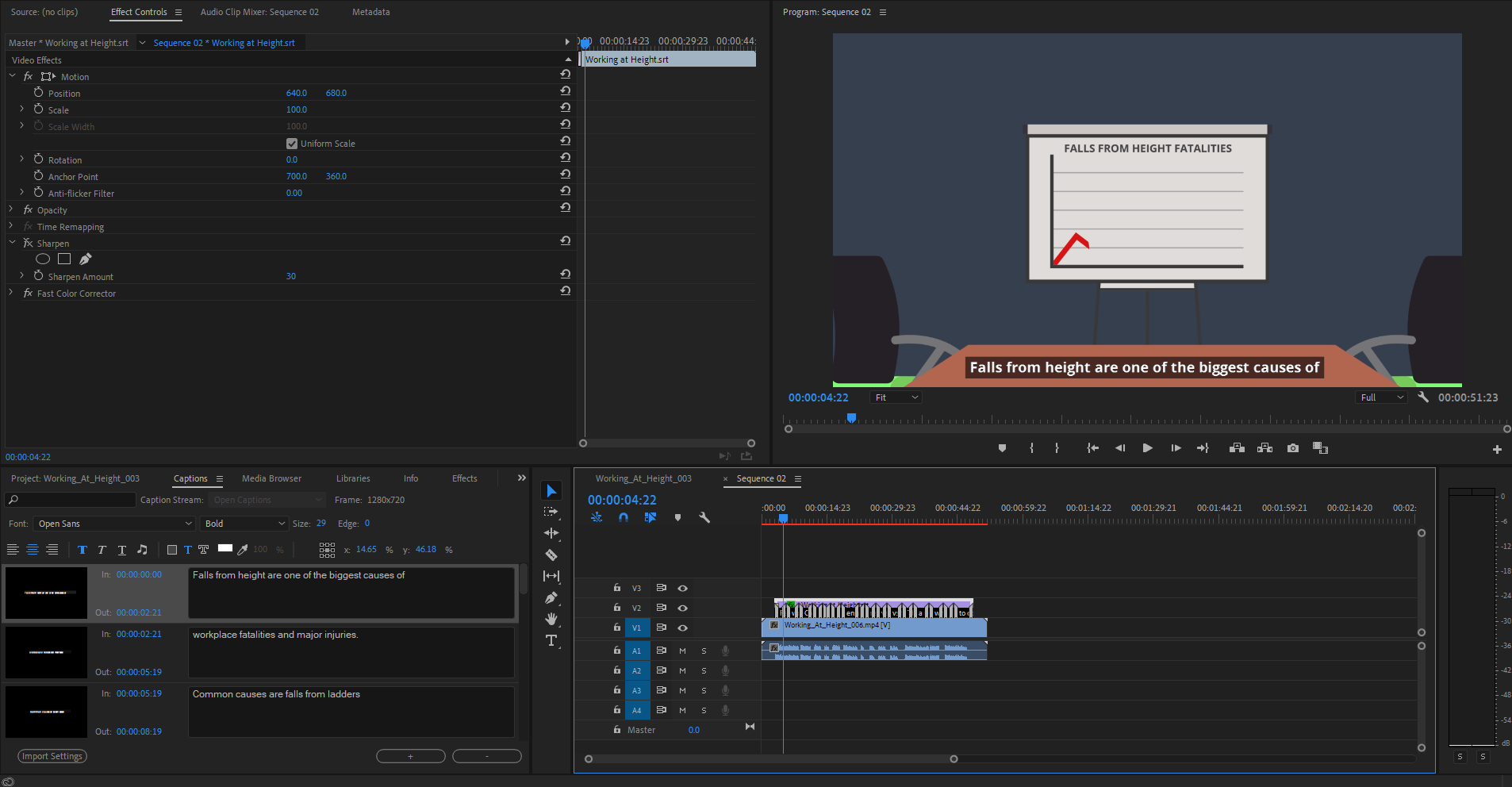Image resolution: width=1512 pixels, height=787 pixels.
Task: Open the timeline wrench display settings
Action: 704,517
